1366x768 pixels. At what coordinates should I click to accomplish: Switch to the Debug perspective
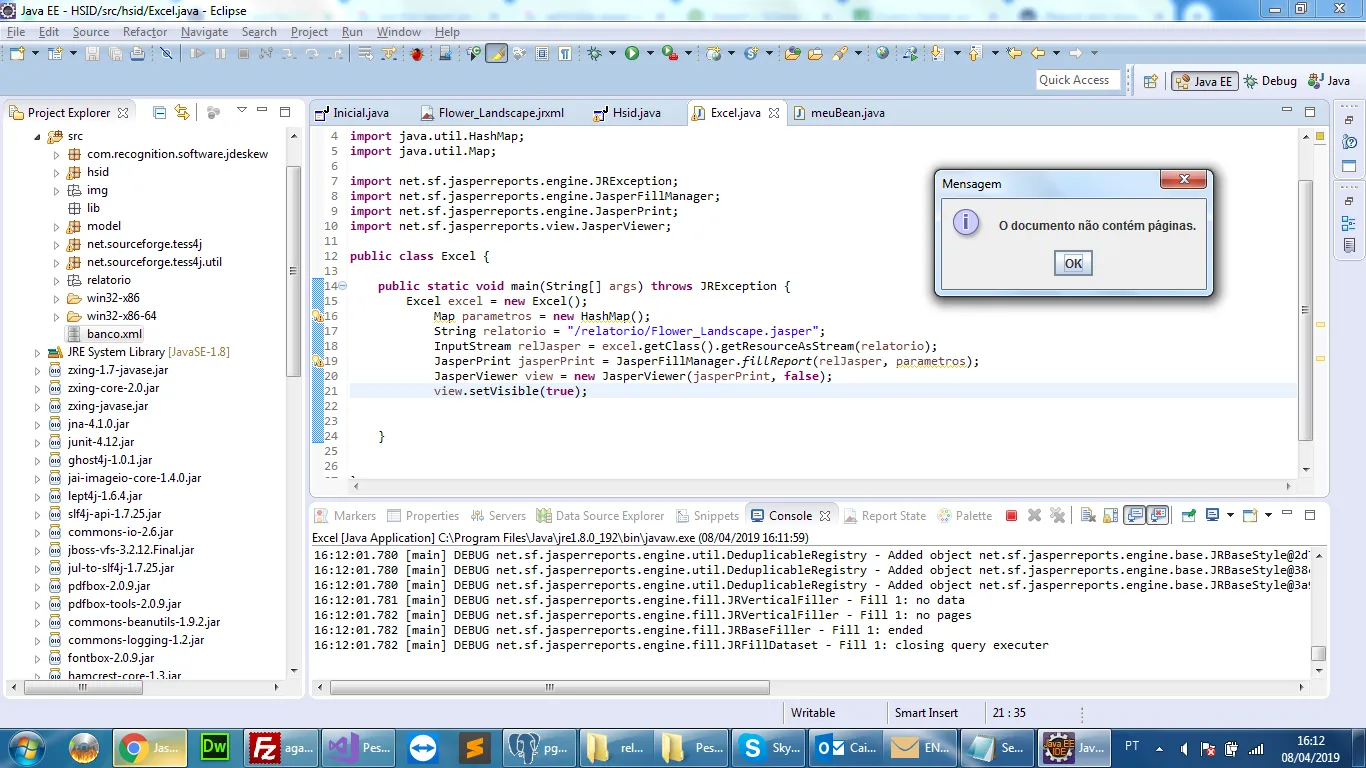(x=1268, y=81)
